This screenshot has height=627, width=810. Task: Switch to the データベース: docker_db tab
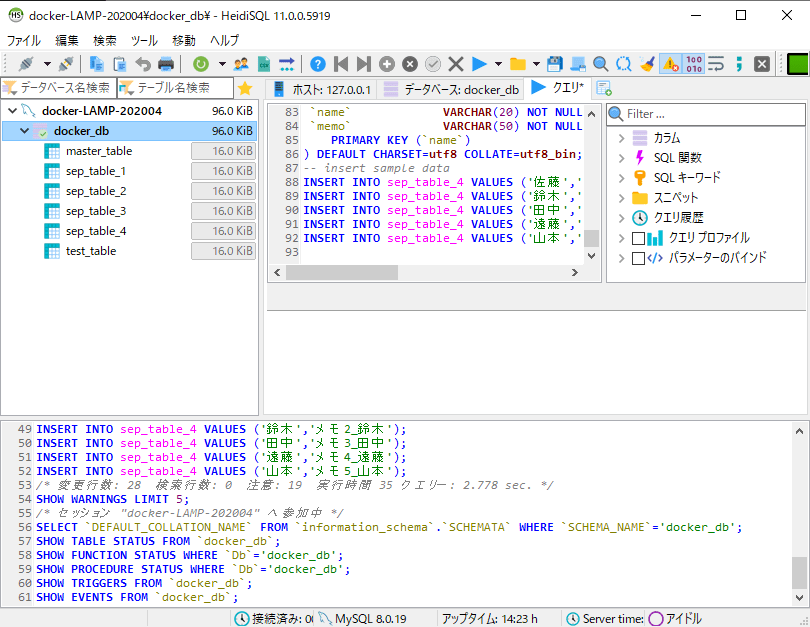(x=451, y=89)
